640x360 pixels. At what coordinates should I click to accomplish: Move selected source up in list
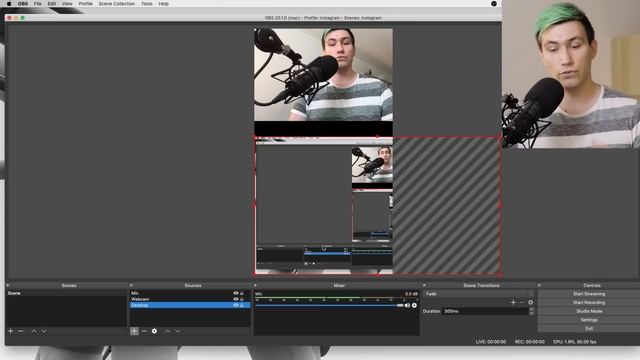pos(167,331)
